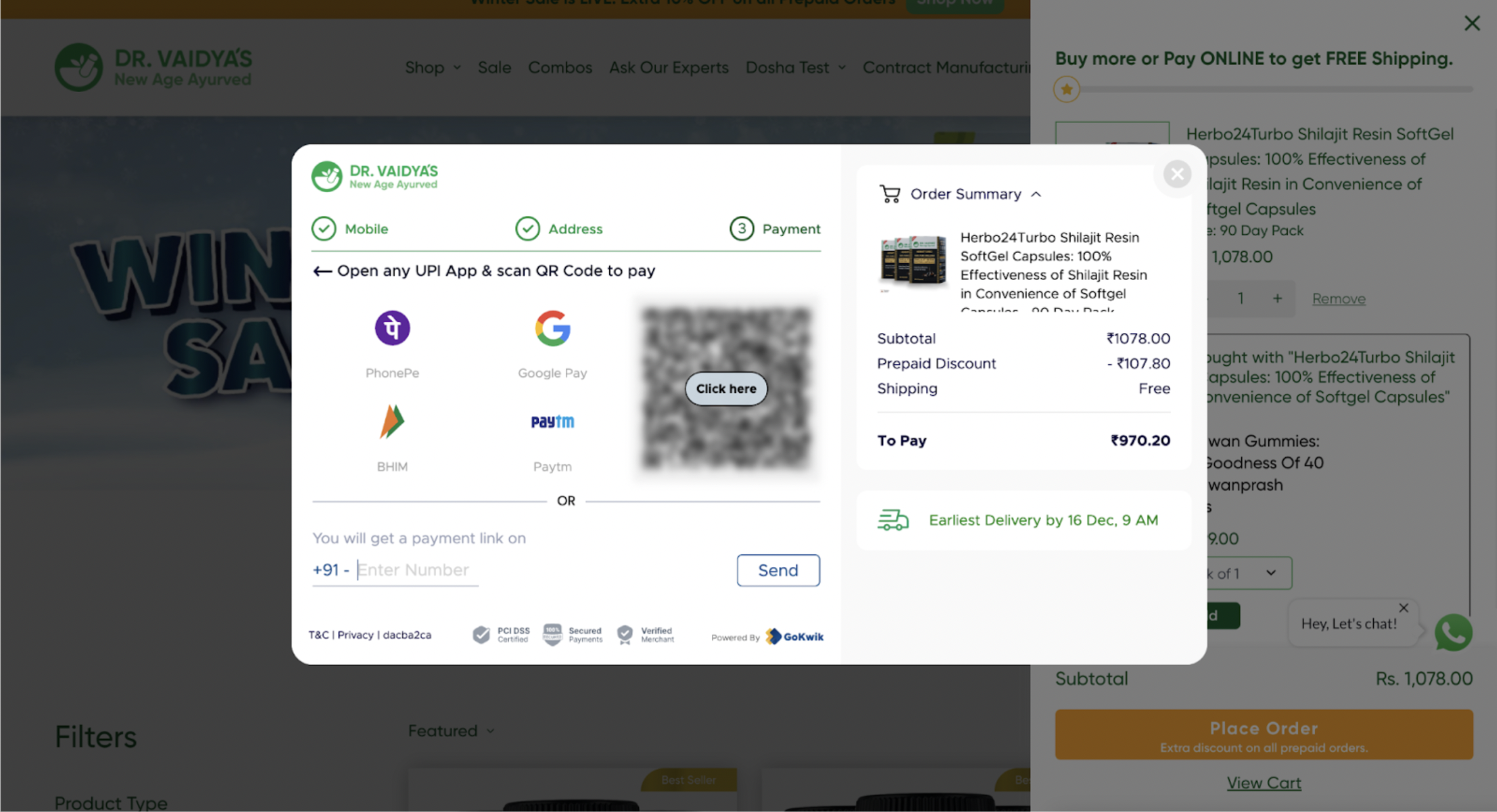The height and width of the screenshot is (812, 1497).
Task: Click the Dr. Vaidya's header logo
Action: (x=153, y=67)
